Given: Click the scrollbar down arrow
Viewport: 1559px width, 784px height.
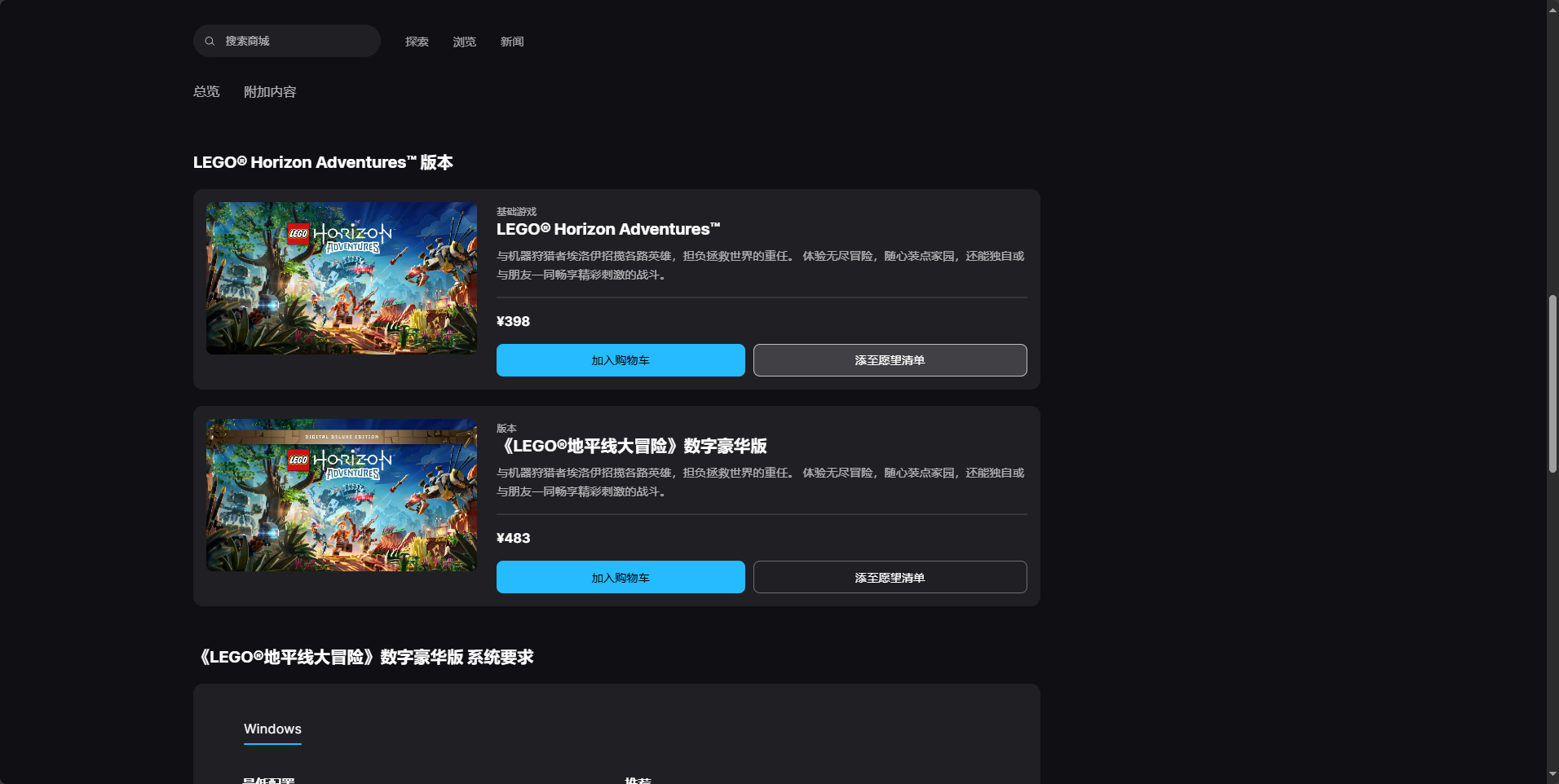Looking at the screenshot, I should pos(1552,775).
